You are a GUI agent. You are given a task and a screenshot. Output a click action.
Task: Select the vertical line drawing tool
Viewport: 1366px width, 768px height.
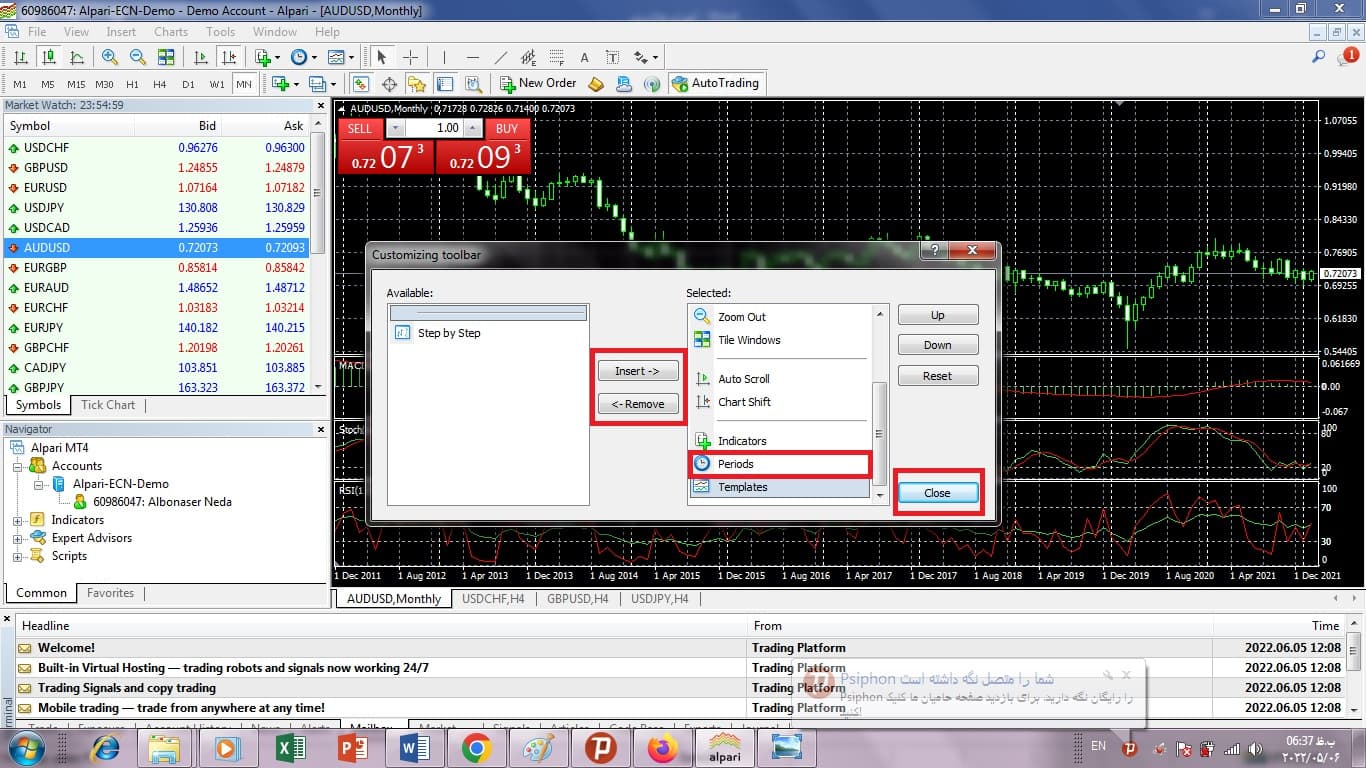(444, 57)
